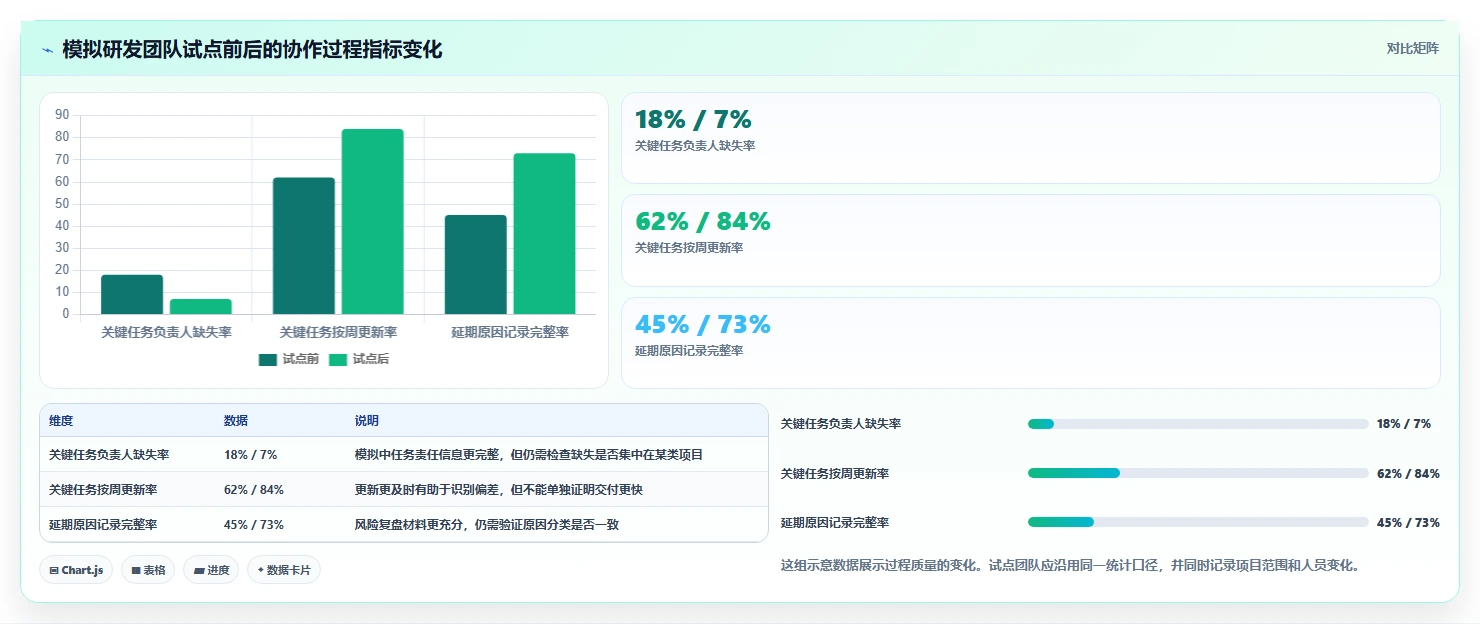Click the 延期原因记录完整率 progress bar
Image resolution: width=1480 pixels, height=624 pixels.
pos(1198,522)
